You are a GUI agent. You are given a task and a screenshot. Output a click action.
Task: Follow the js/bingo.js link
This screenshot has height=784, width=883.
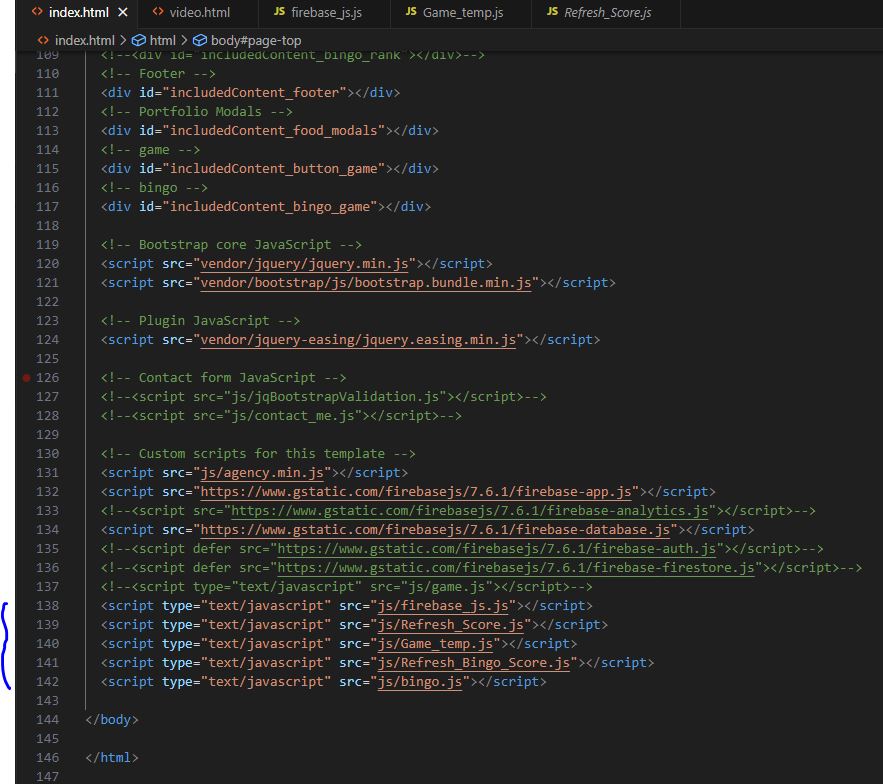pyautogui.click(x=420, y=682)
